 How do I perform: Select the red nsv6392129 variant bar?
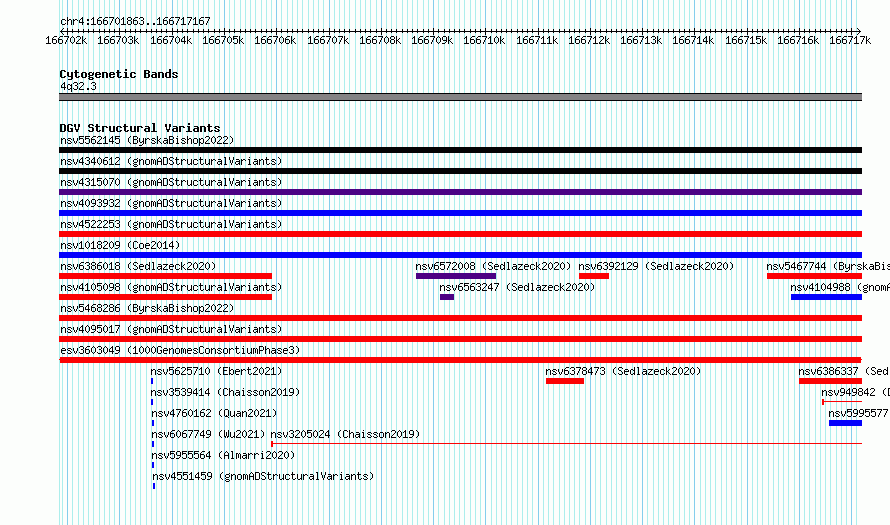(x=594, y=276)
